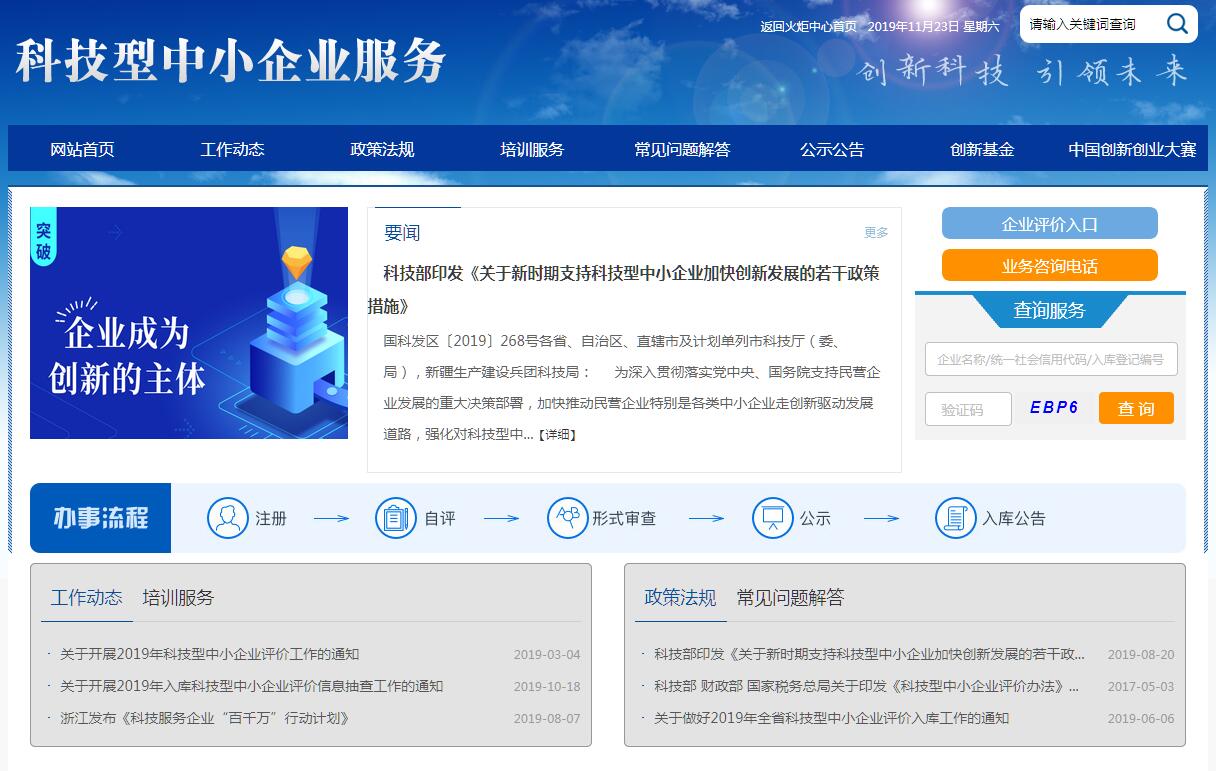Open the 公示公告 menu item
Image resolution: width=1216 pixels, height=771 pixels.
click(831, 148)
